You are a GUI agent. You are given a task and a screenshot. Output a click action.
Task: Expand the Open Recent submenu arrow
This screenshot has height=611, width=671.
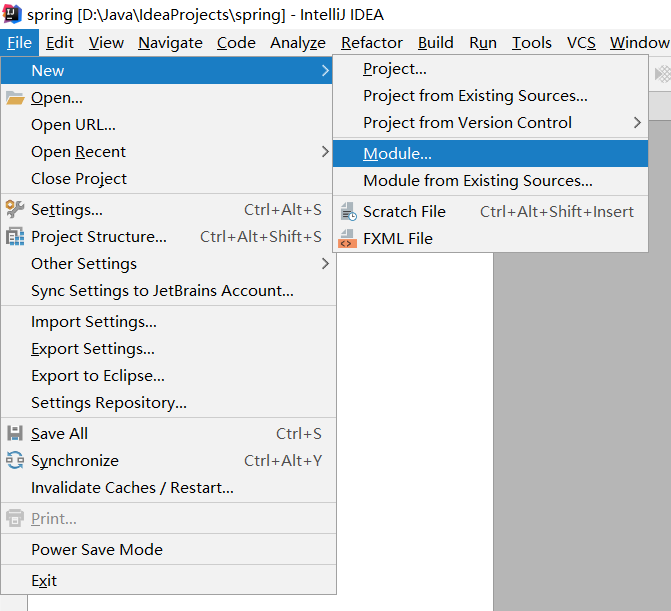tap(325, 152)
